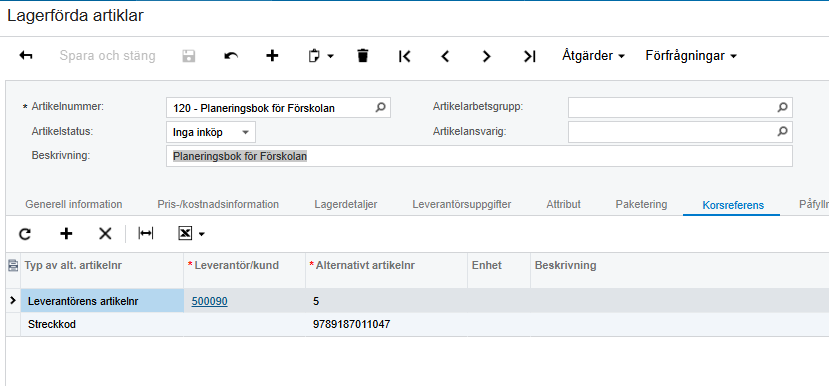Add grid row with plus icon
The height and width of the screenshot is (386, 829).
click(66, 234)
